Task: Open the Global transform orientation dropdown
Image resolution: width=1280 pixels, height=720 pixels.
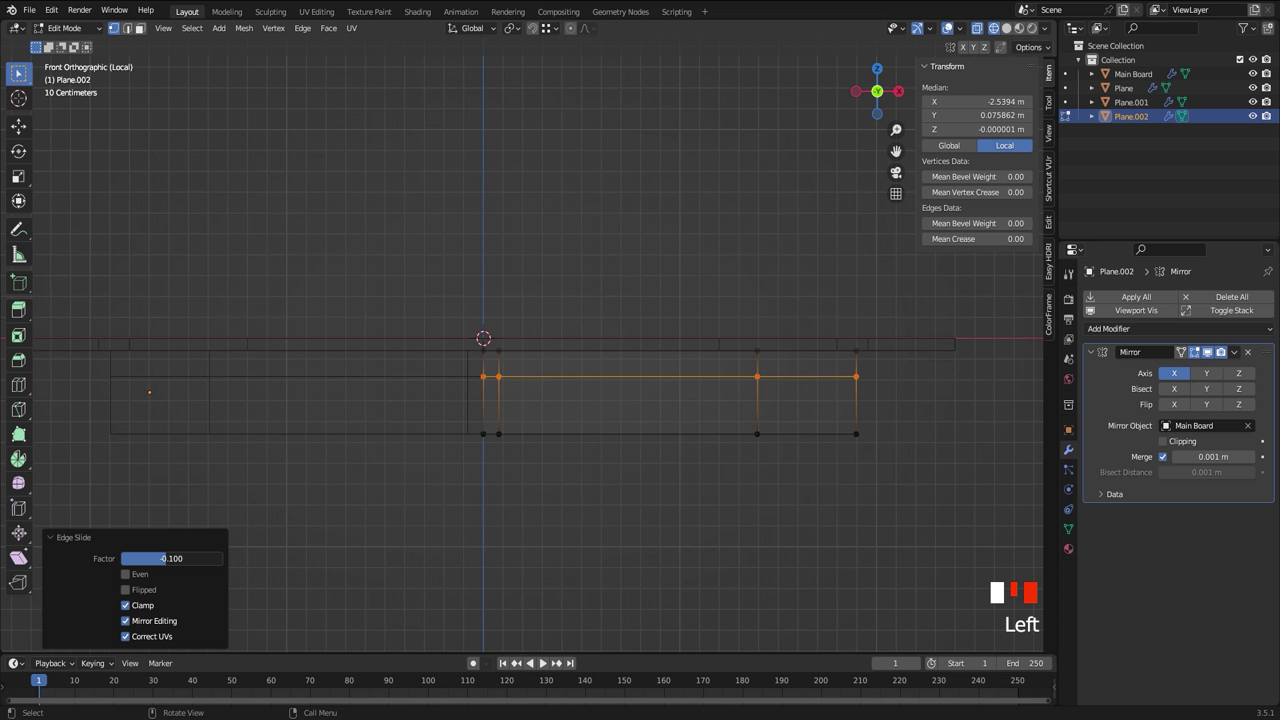Action: (472, 28)
